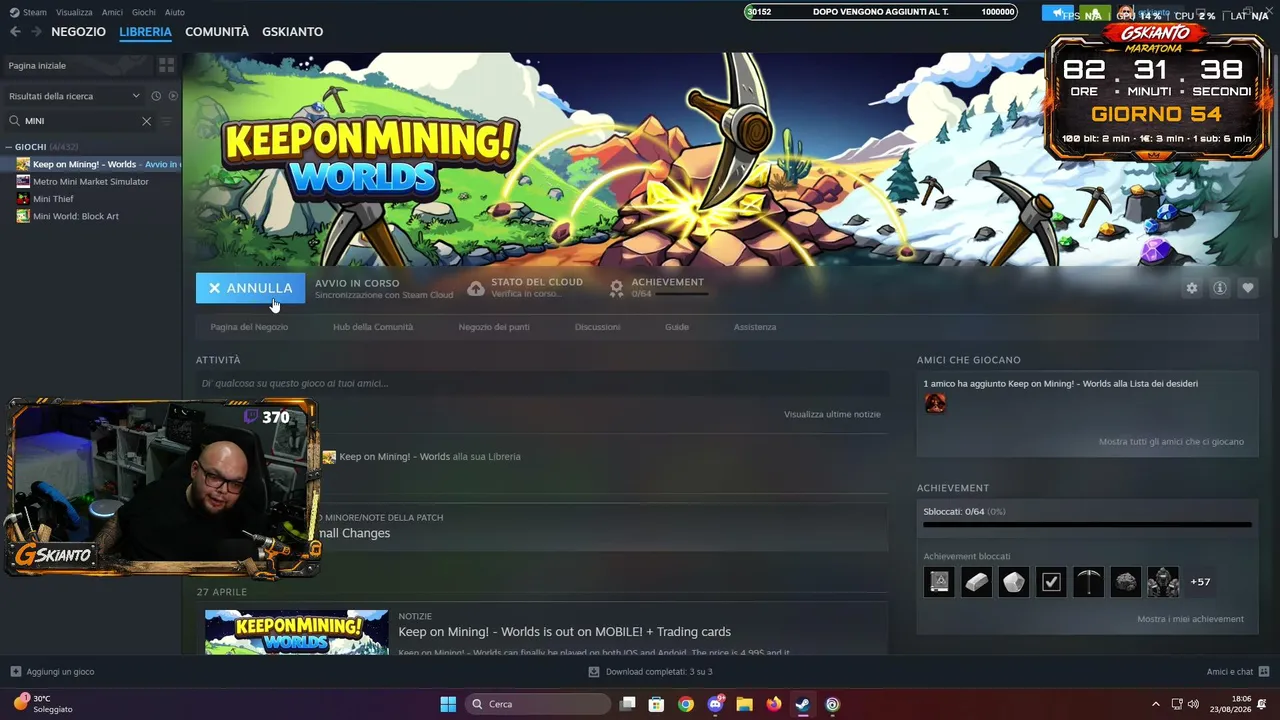Screen dimensions: 1280x720
Task: Clear the MINI search text
Action: (x=146, y=121)
